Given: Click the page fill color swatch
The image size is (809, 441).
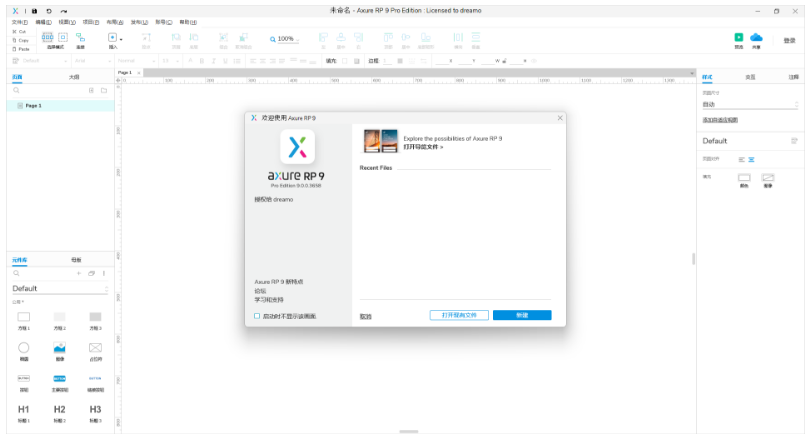Looking at the screenshot, I should click(744, 177).
